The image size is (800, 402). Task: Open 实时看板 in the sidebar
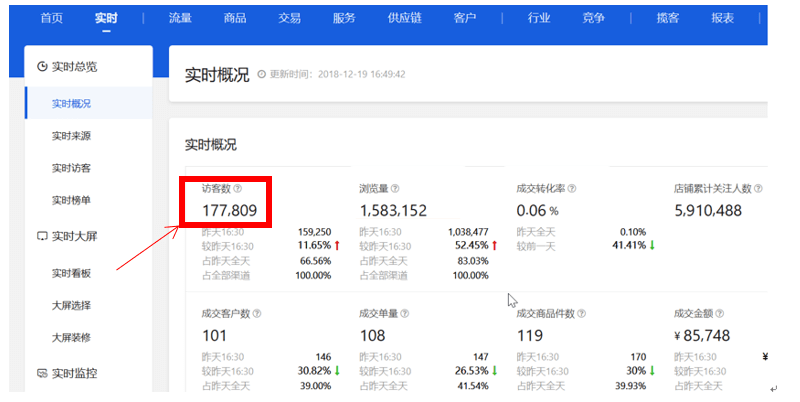[71, 273]
